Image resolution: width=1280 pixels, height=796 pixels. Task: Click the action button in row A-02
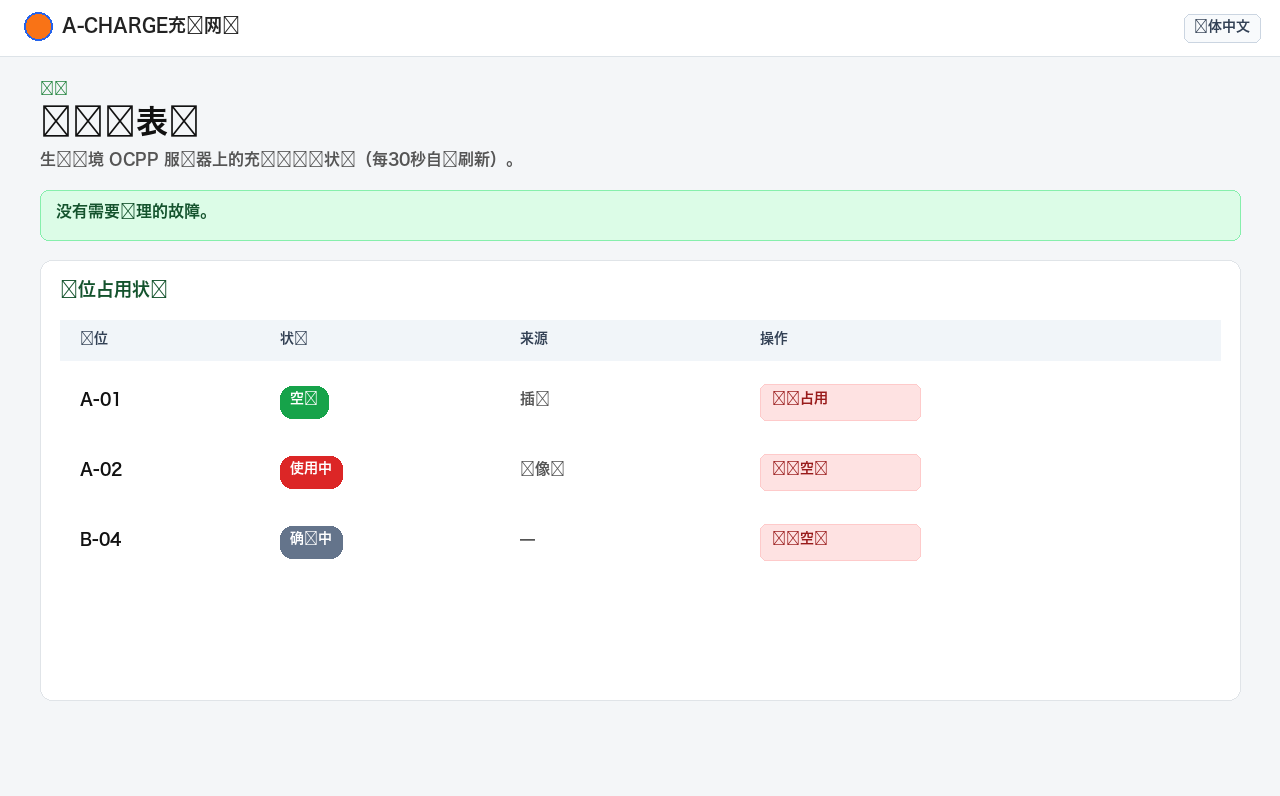click(840, 472)
